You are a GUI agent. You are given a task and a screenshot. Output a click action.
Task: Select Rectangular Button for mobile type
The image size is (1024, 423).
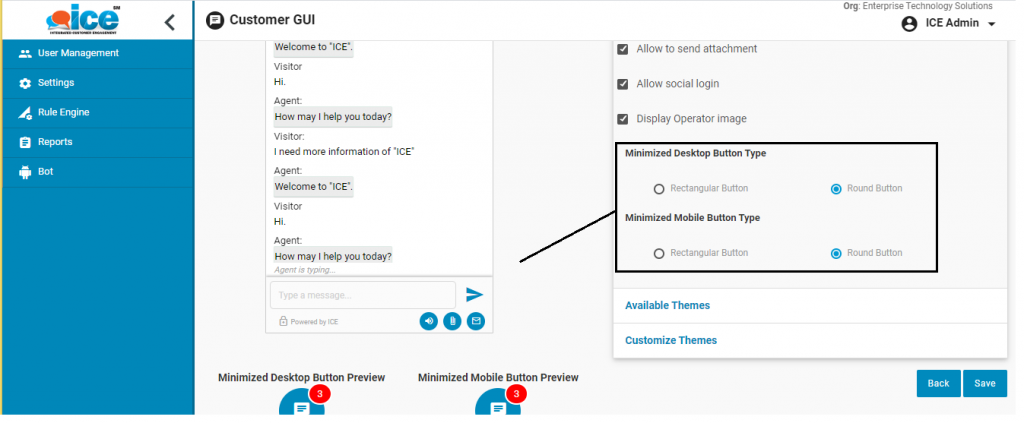pos(659,254)
